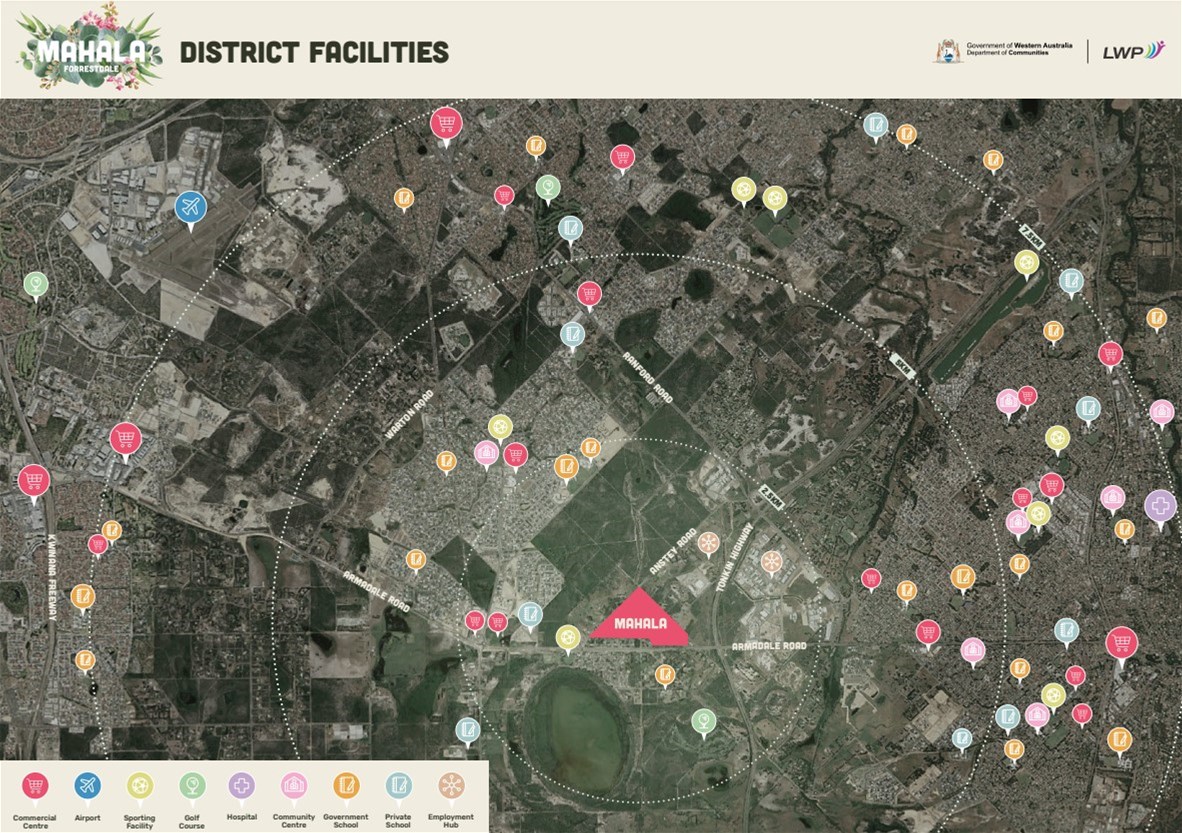Select the Employment Hub legend icon
The image size is (1182, 833).
click(x=450, y=786)
